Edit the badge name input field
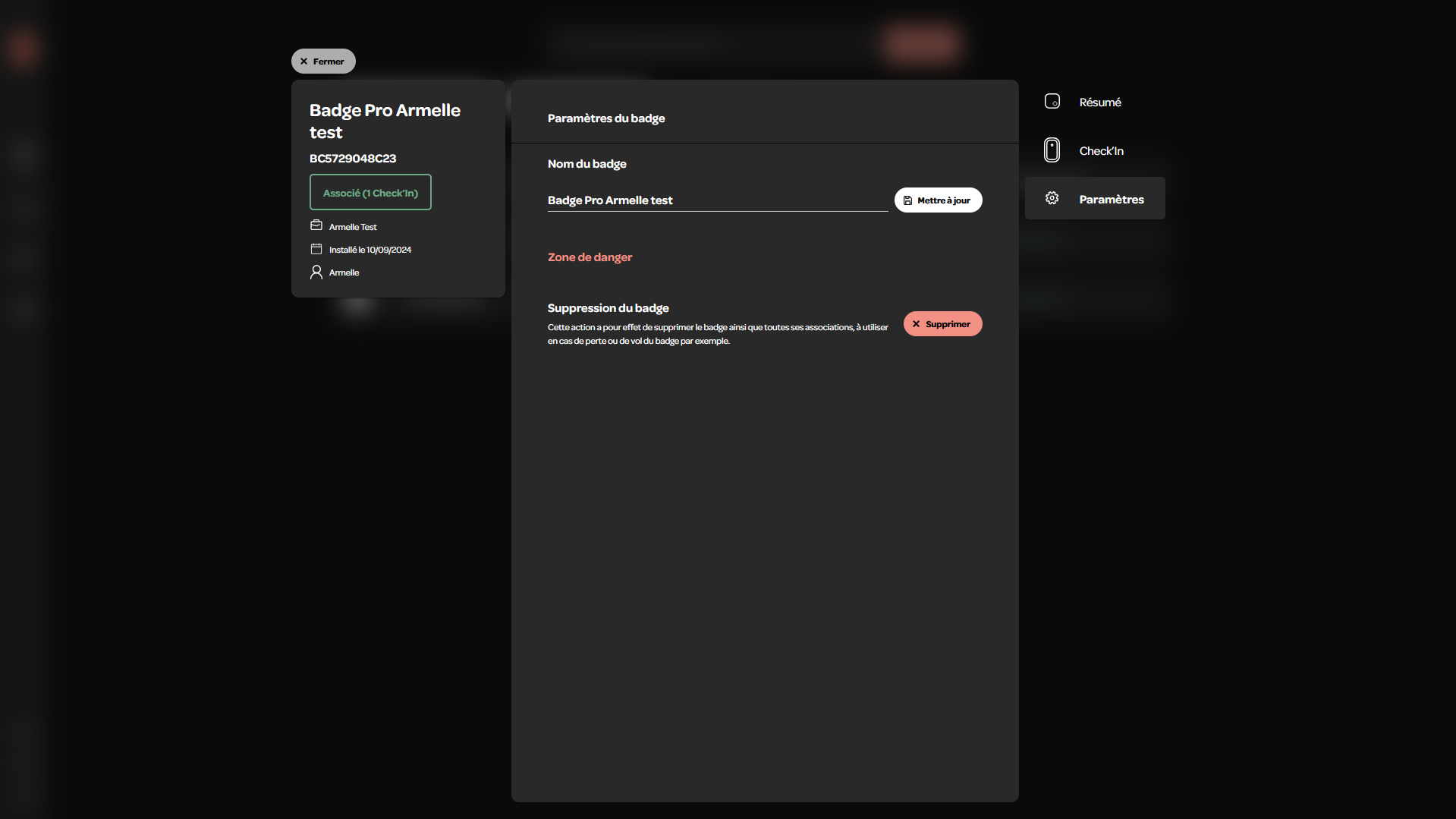Screen dimensions: 1456x819 click(718, 200)
